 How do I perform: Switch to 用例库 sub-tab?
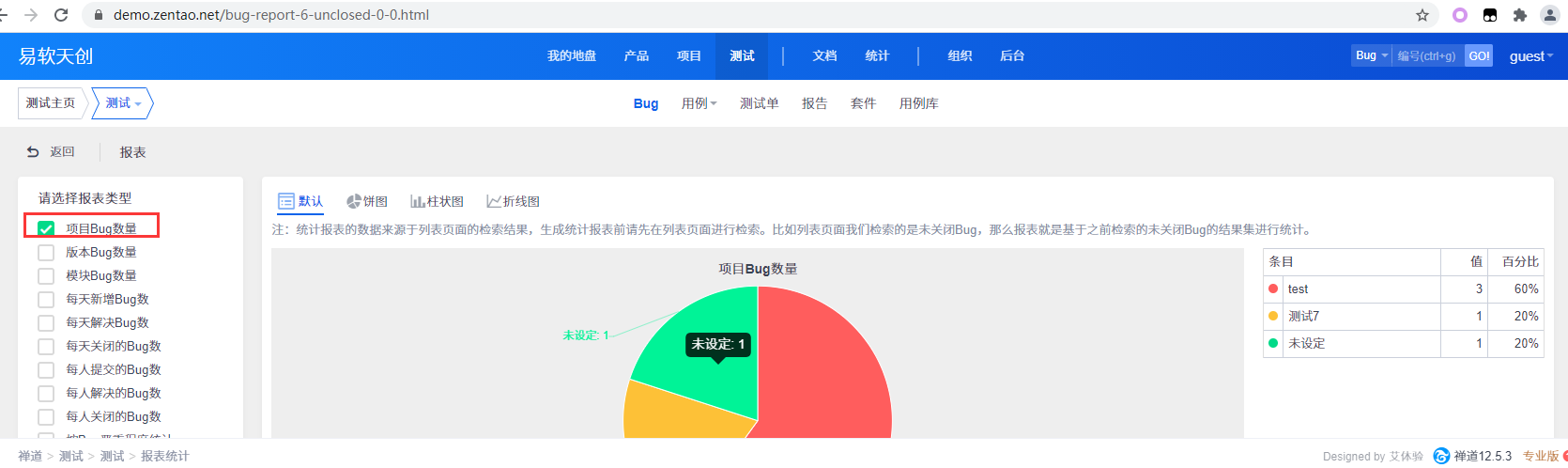click(x=919, y=103)
